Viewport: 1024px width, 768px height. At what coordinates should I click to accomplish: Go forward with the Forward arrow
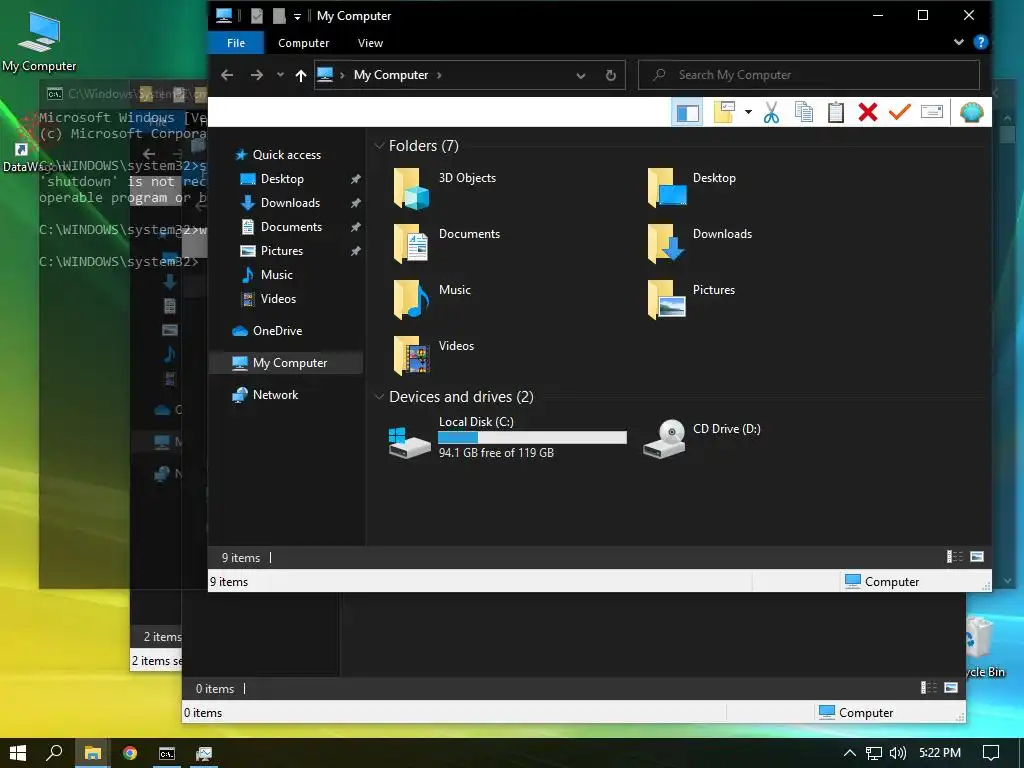(x=257, y=75)
